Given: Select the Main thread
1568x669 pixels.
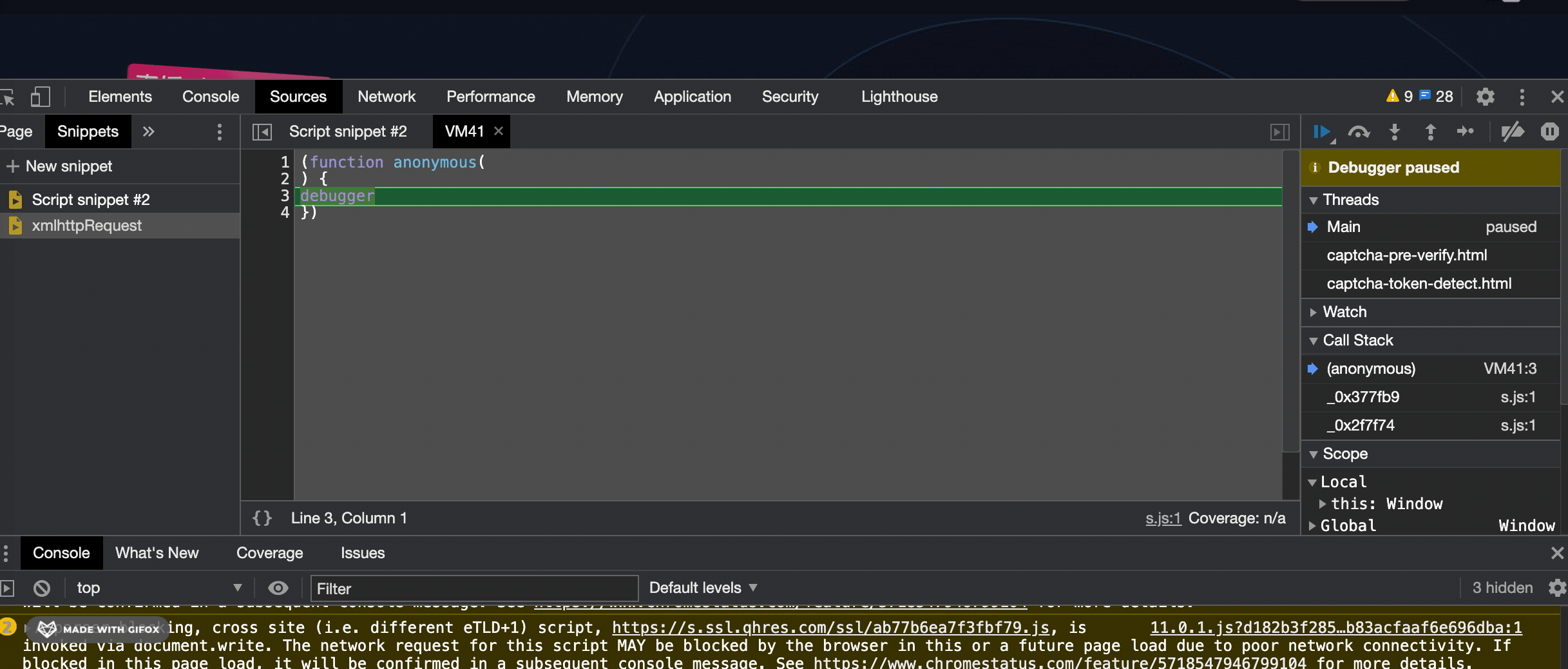Looking at the screenshot, I should point(1431,227).
